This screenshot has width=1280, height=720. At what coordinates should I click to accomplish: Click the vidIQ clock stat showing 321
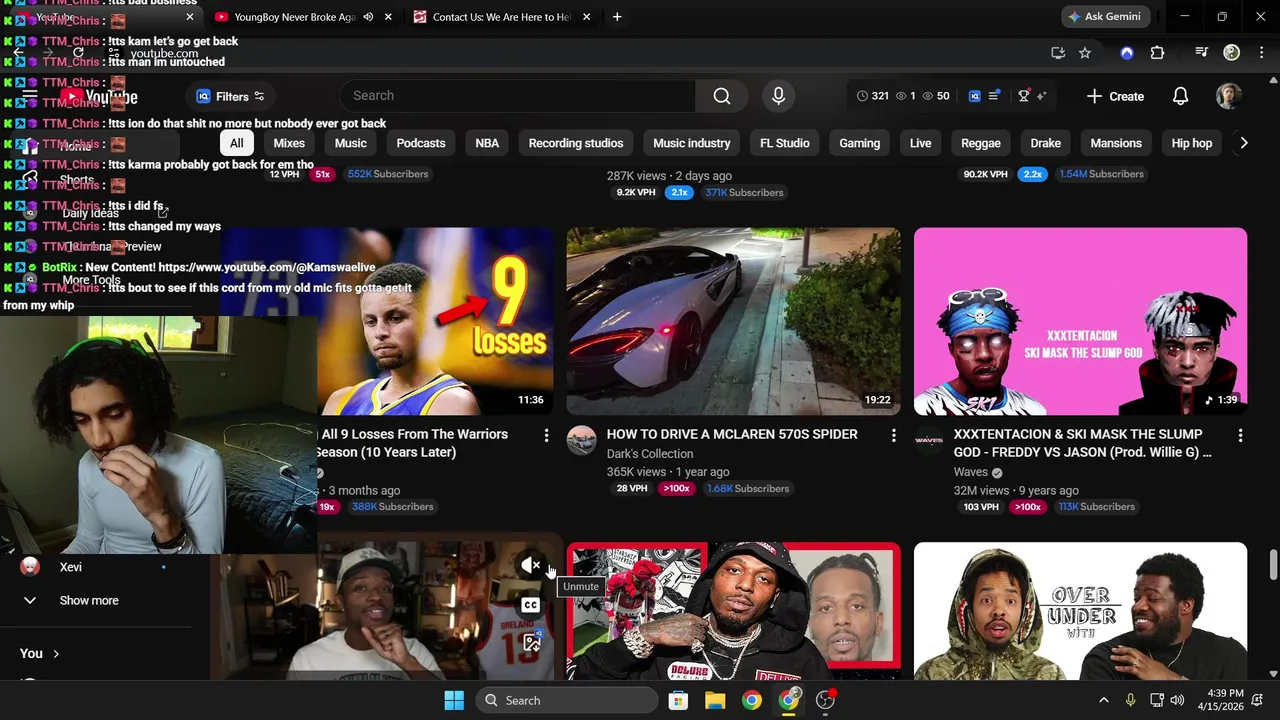[x=873, y=96]
